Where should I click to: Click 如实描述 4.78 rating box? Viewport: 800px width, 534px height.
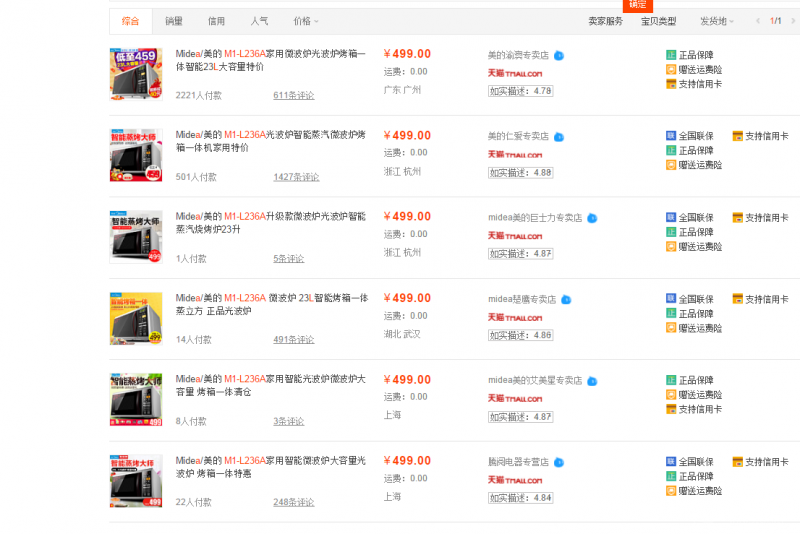point(520,91)
